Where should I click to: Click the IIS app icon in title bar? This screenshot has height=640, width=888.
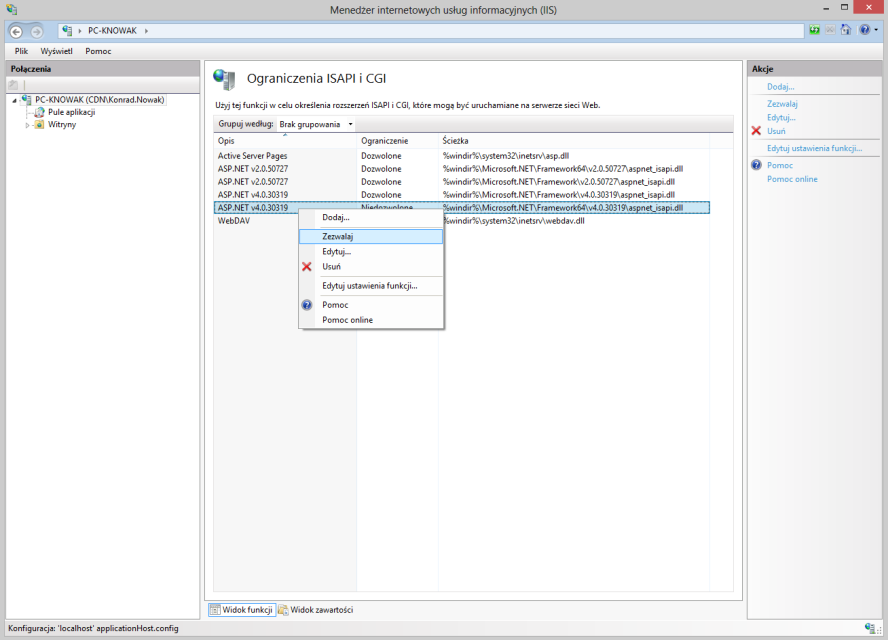11,10
